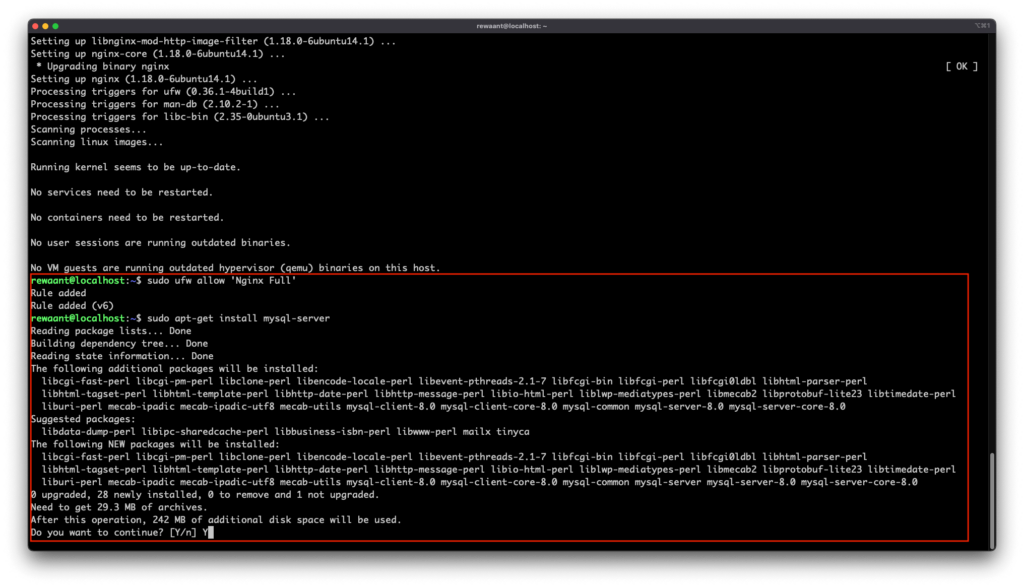Click 'Need to get 29.3 MB' line
Image resolution: width=1024 pixels, height=588 pixels.
coord(119,507)
